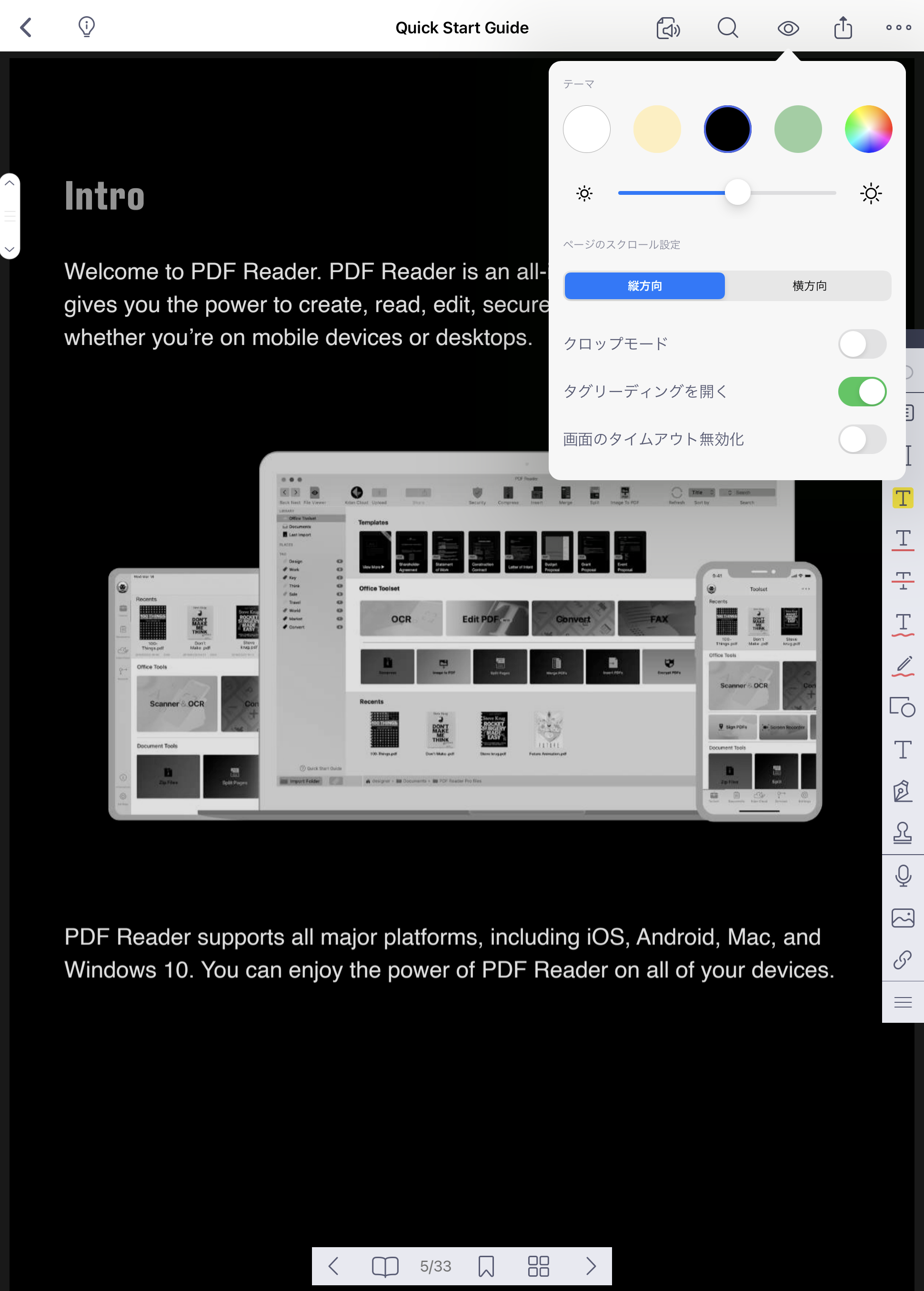924x1291 pixels.
Task: Open the page thumbnails grid
Action: coord(538,1267)
